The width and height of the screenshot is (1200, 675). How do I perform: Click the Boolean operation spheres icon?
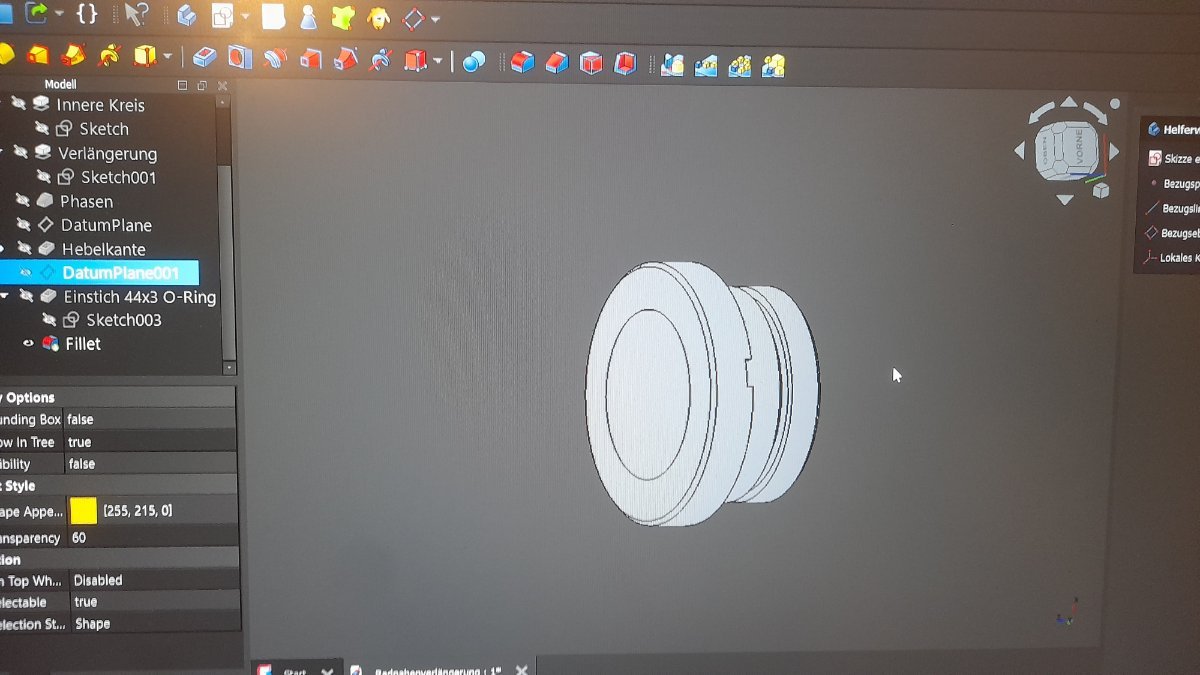click(474, 62)
